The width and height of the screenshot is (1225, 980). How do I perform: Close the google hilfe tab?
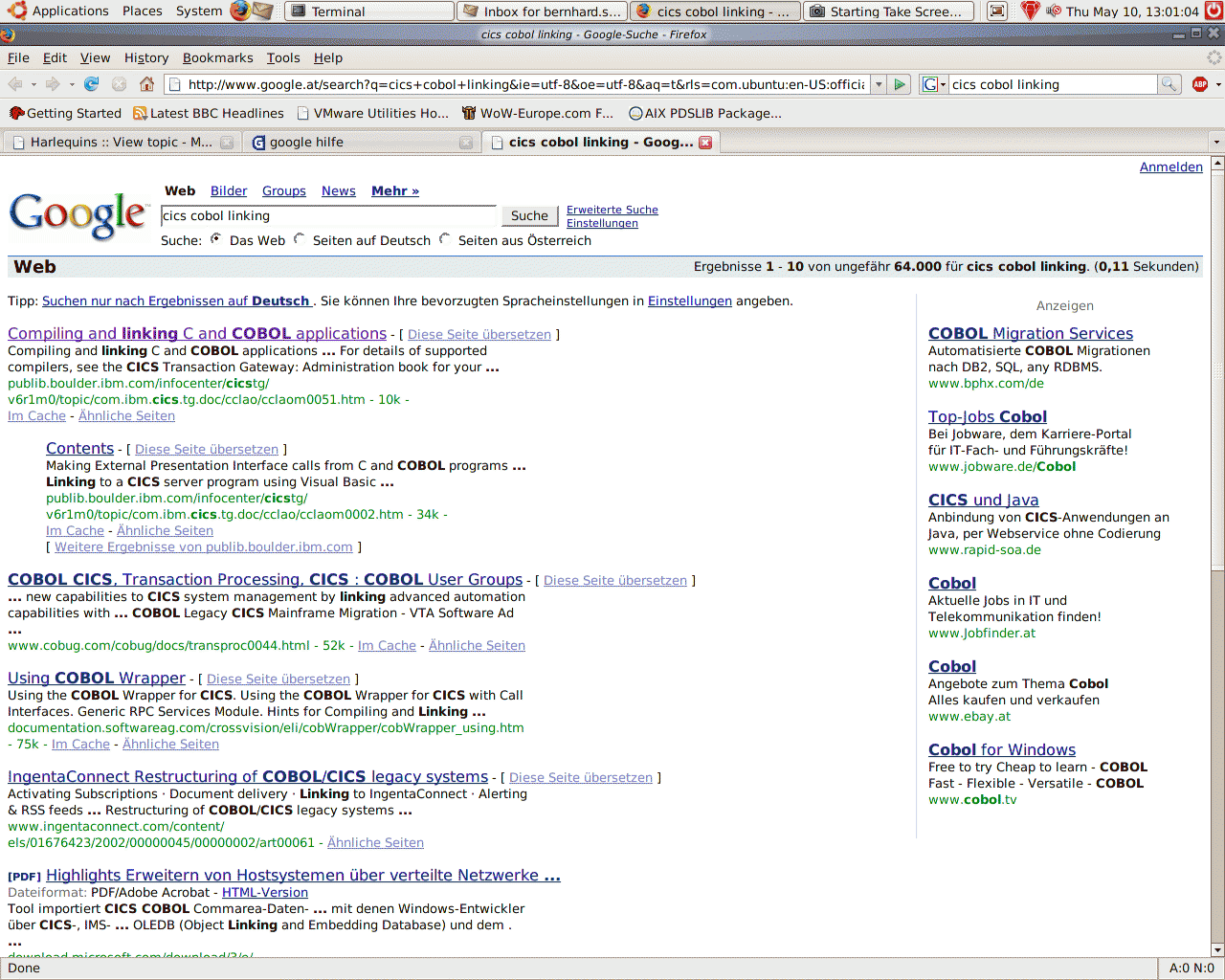click(x=466, y=143)
